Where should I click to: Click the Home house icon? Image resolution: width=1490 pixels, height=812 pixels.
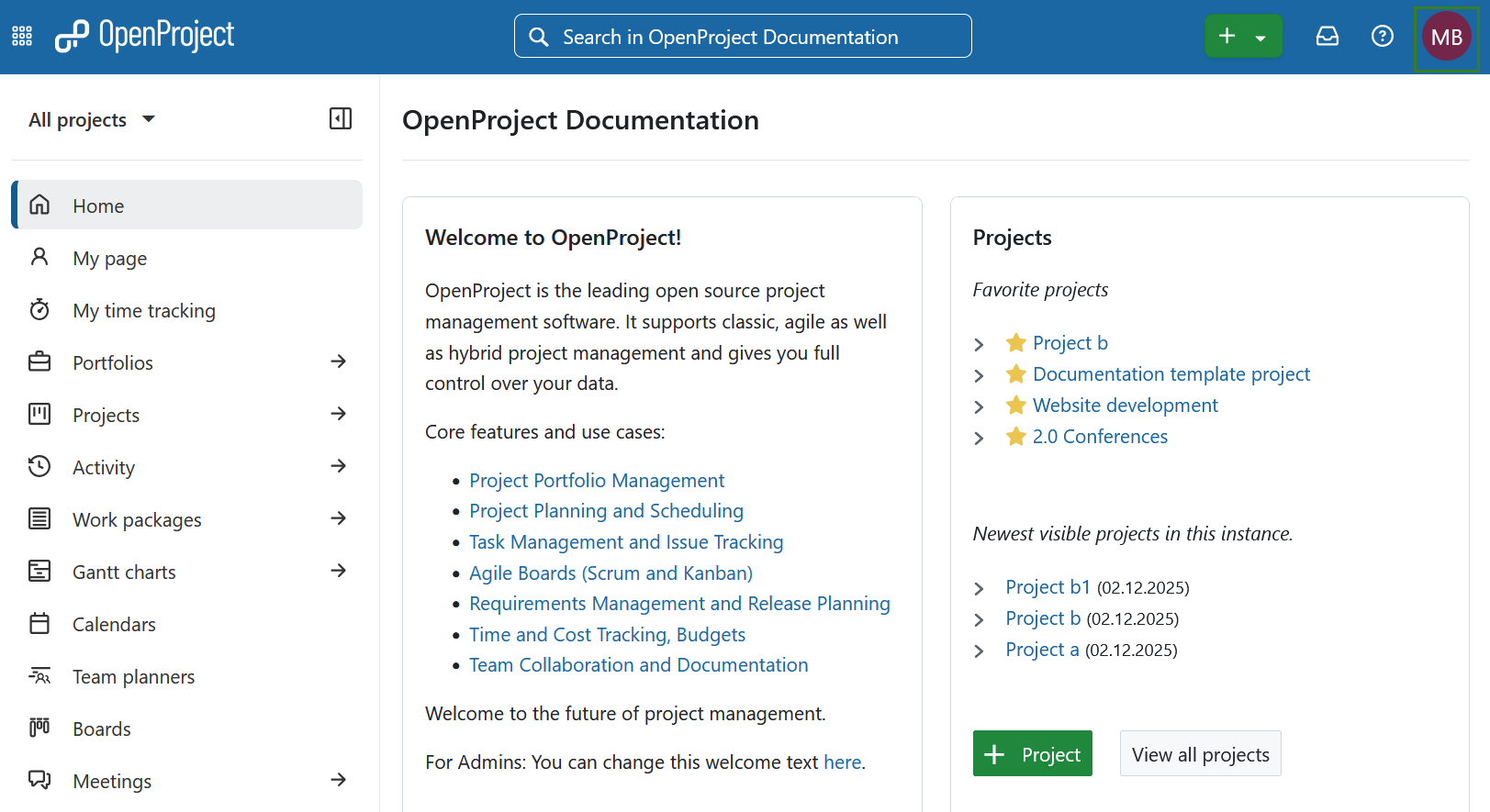tap(39, 205)
